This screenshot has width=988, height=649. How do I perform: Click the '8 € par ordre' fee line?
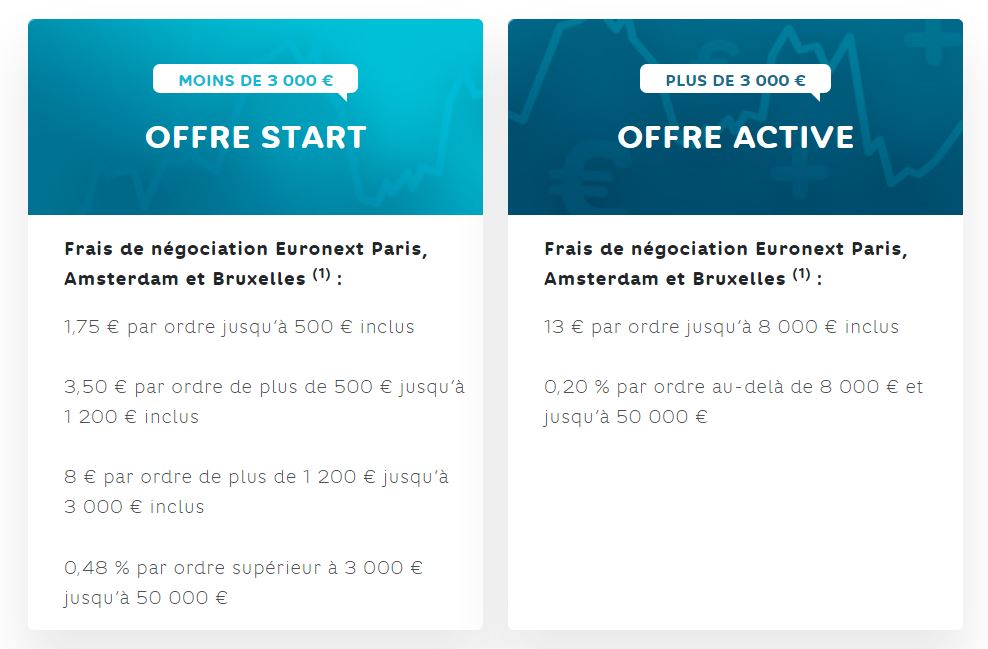pos(256,491)
